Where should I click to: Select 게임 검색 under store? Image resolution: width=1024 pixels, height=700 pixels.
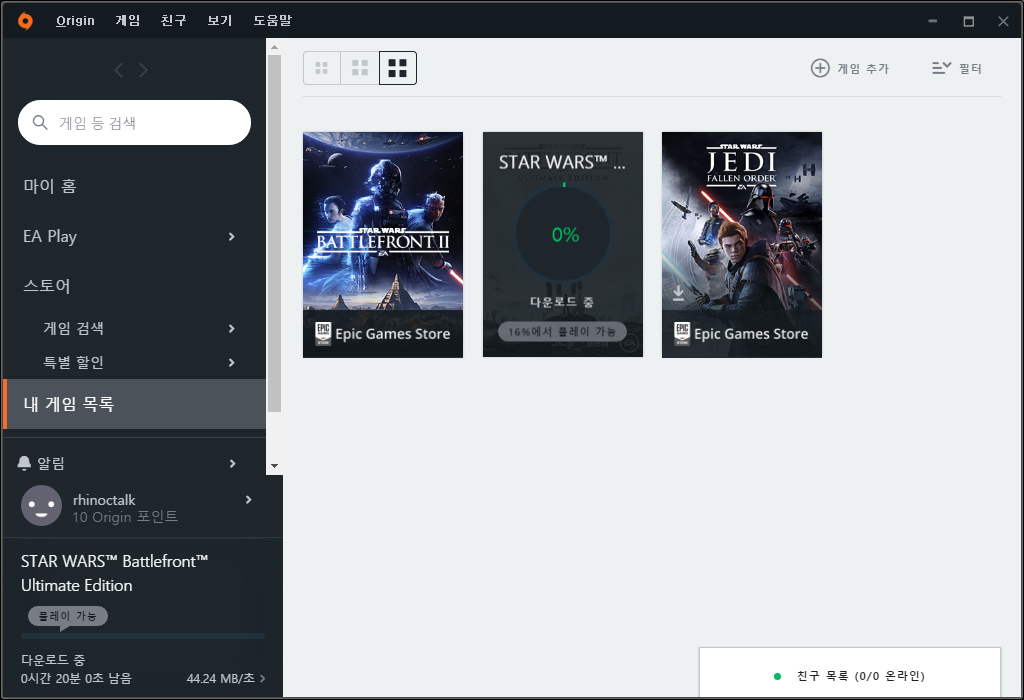[74, 328]
